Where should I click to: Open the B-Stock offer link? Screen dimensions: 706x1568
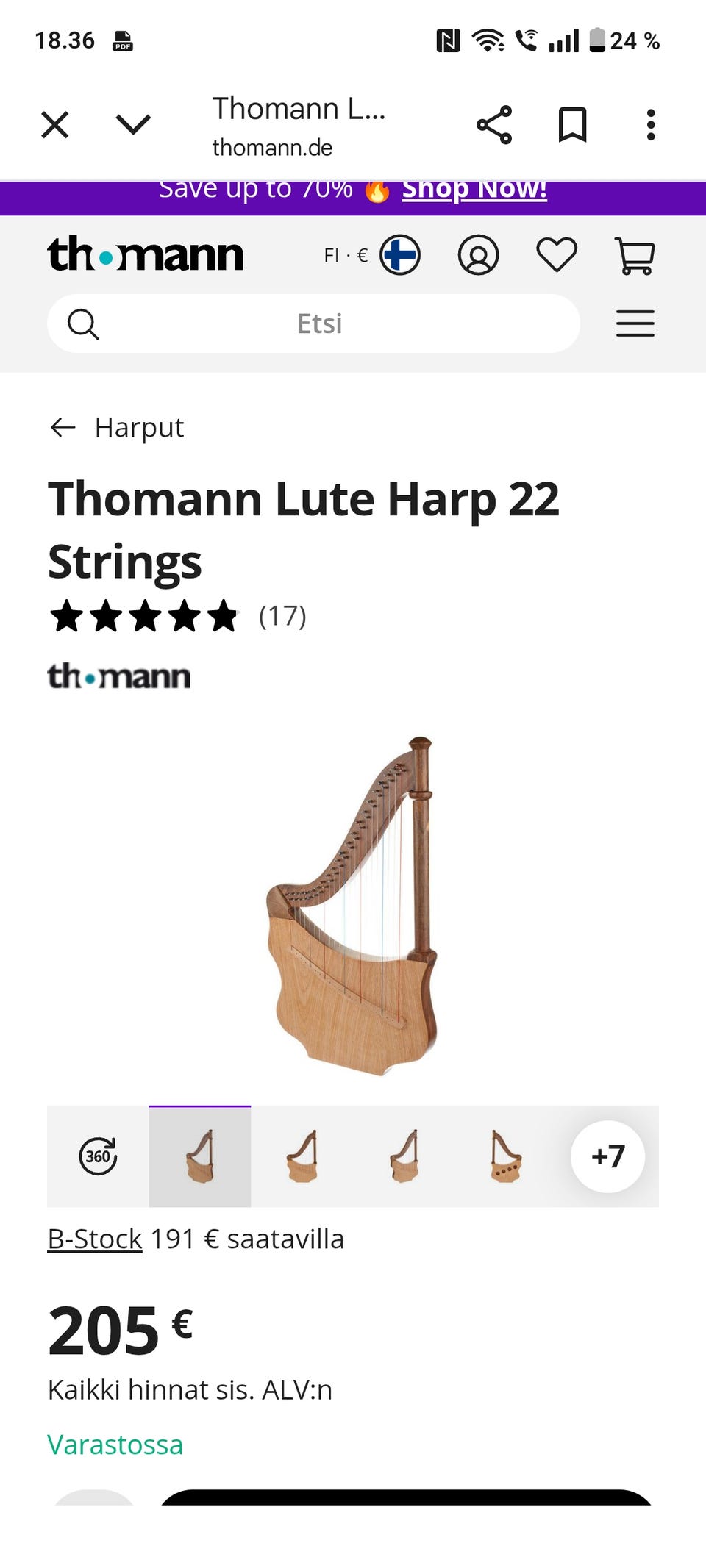click(x=95, y=1239)
